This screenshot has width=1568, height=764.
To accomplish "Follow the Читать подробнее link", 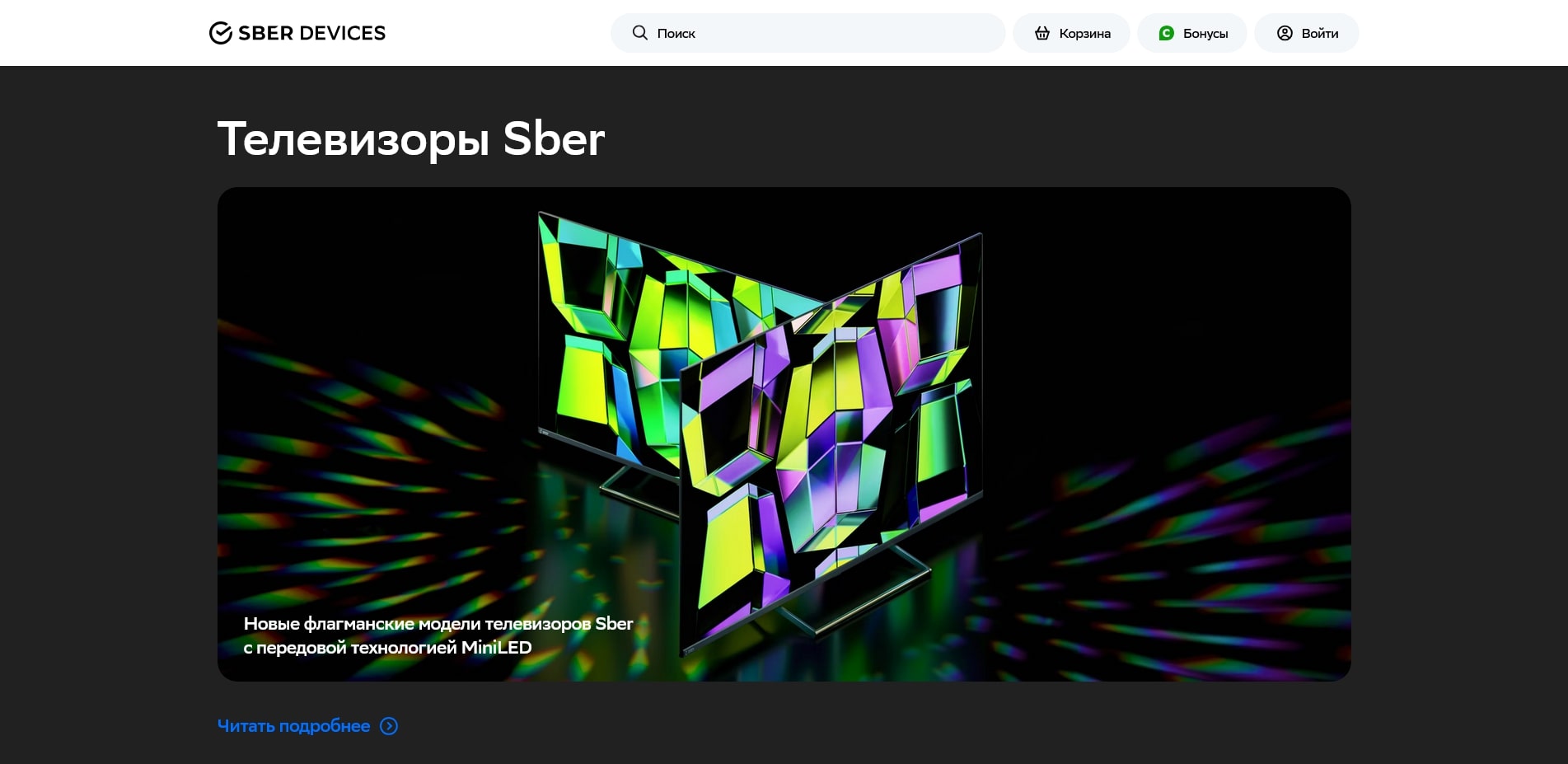I will [293, 726].
